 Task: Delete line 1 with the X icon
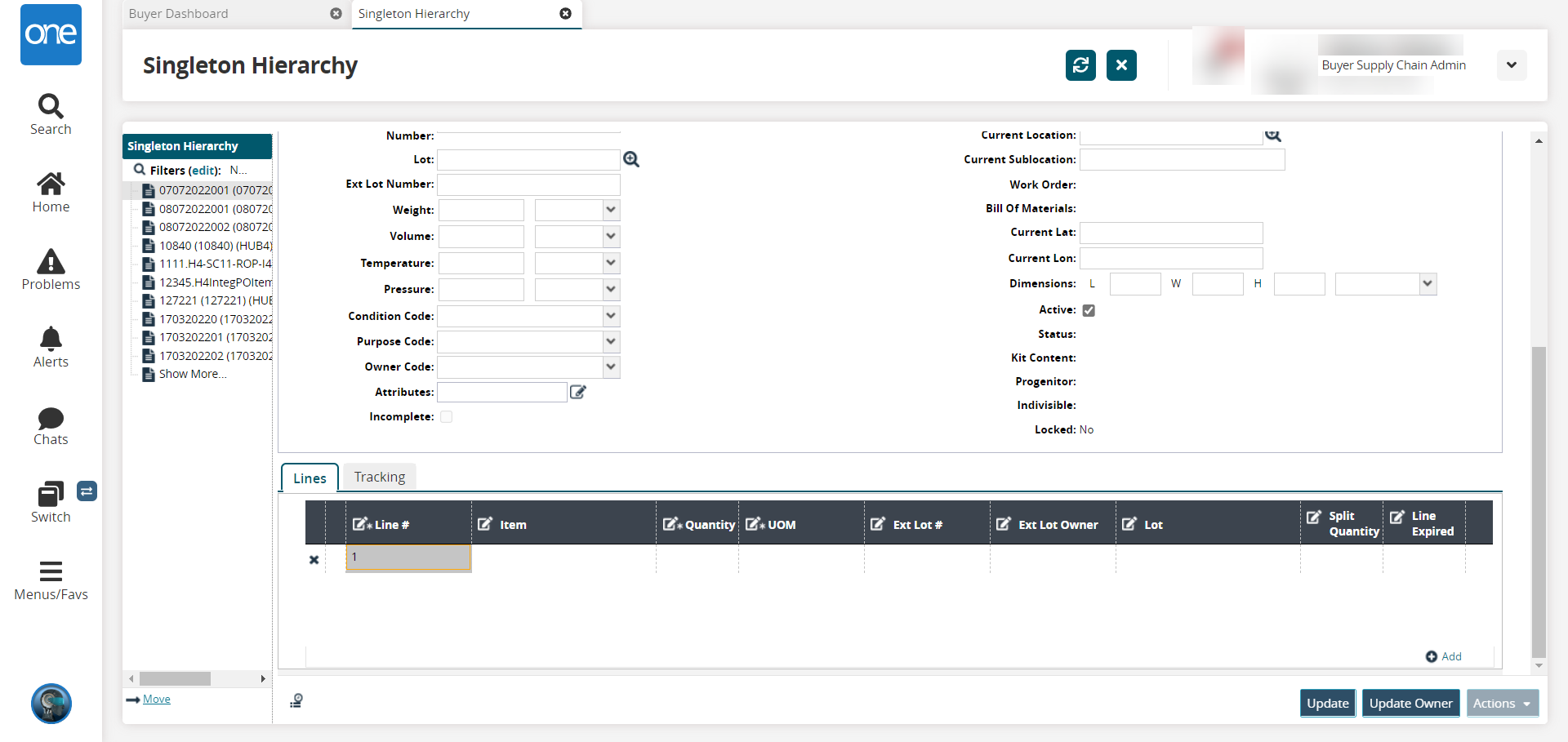point(314,560)
